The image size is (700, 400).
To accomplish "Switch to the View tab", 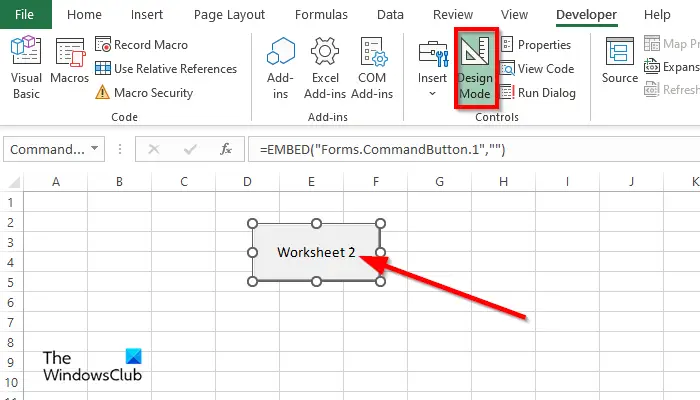I will [x=514, y=15].
